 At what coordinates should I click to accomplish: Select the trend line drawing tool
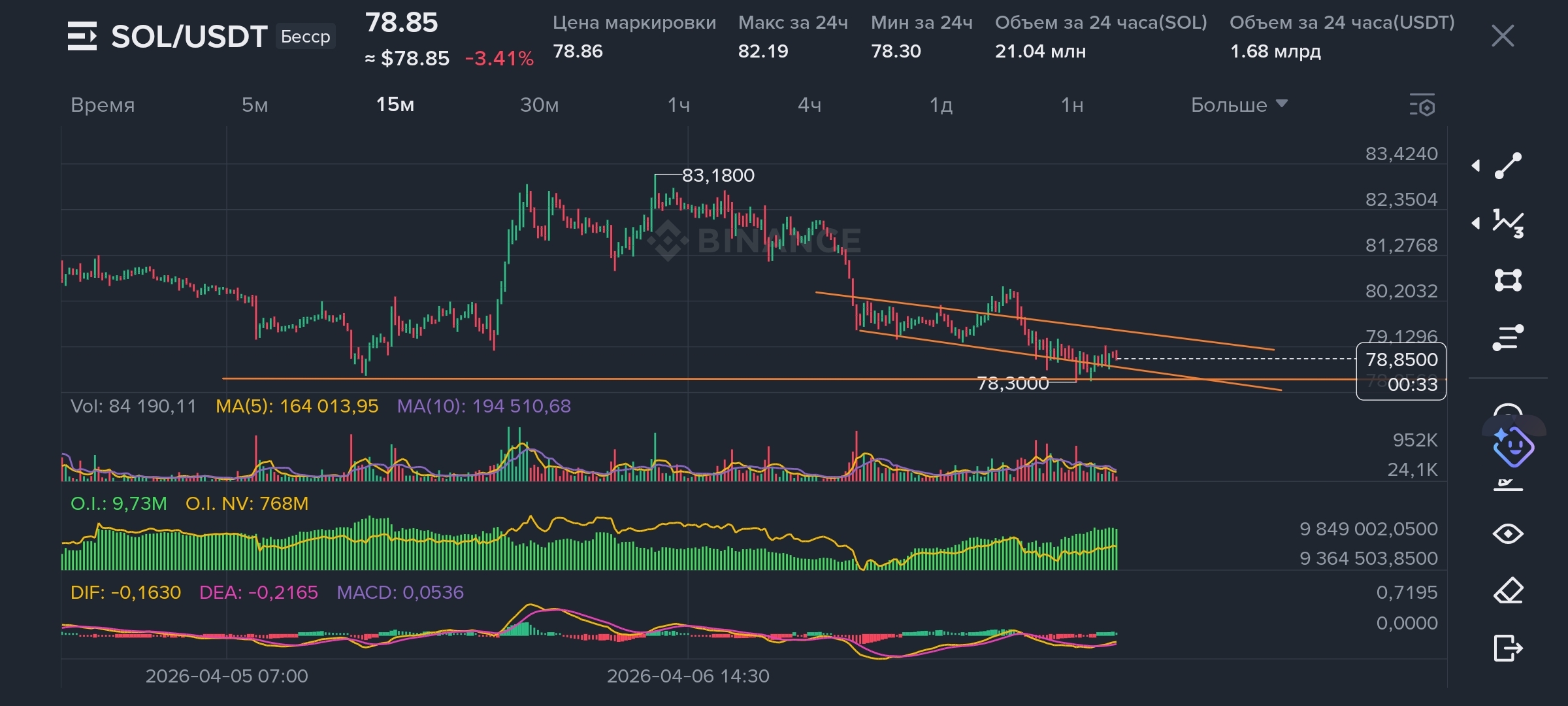(1508, 166)
